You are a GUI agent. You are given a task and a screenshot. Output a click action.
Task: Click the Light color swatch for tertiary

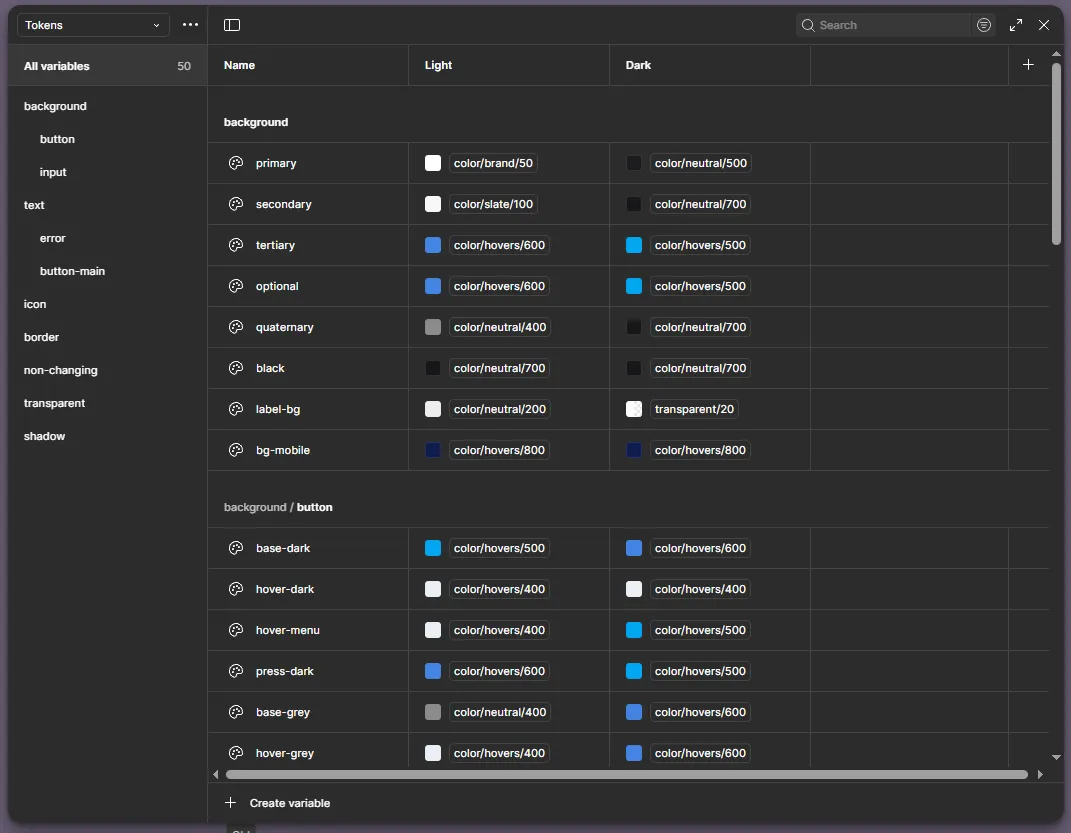pos(433,245)
